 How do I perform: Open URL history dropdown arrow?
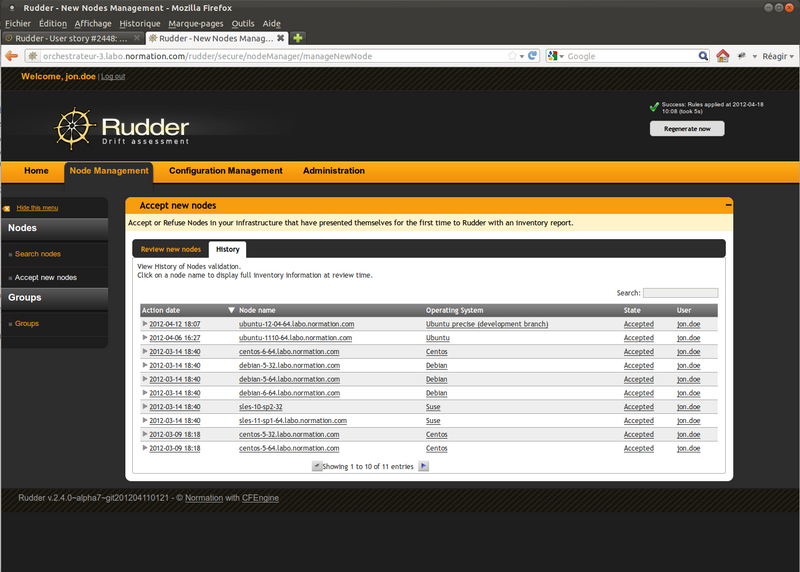pos(522,56)
